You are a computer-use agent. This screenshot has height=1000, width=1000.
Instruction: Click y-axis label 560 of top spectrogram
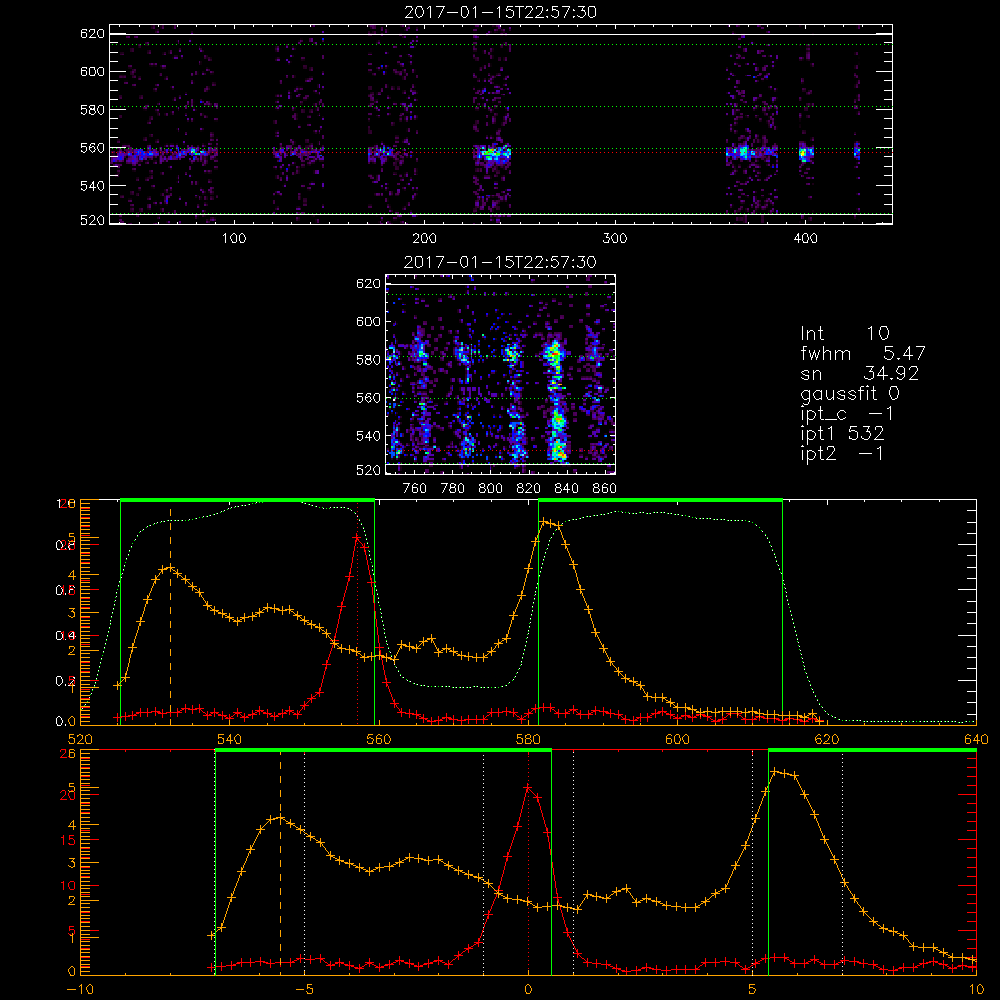92,148
